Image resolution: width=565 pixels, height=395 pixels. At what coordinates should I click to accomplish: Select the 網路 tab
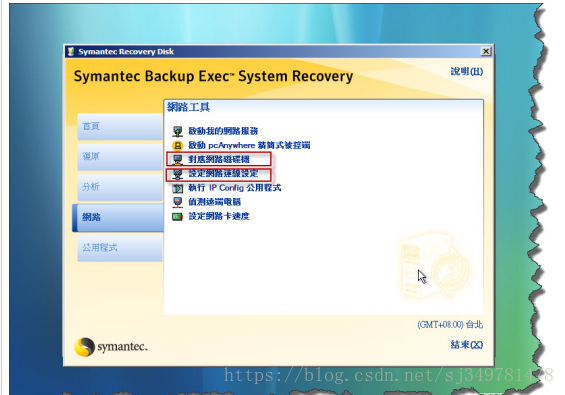point(118,218)
